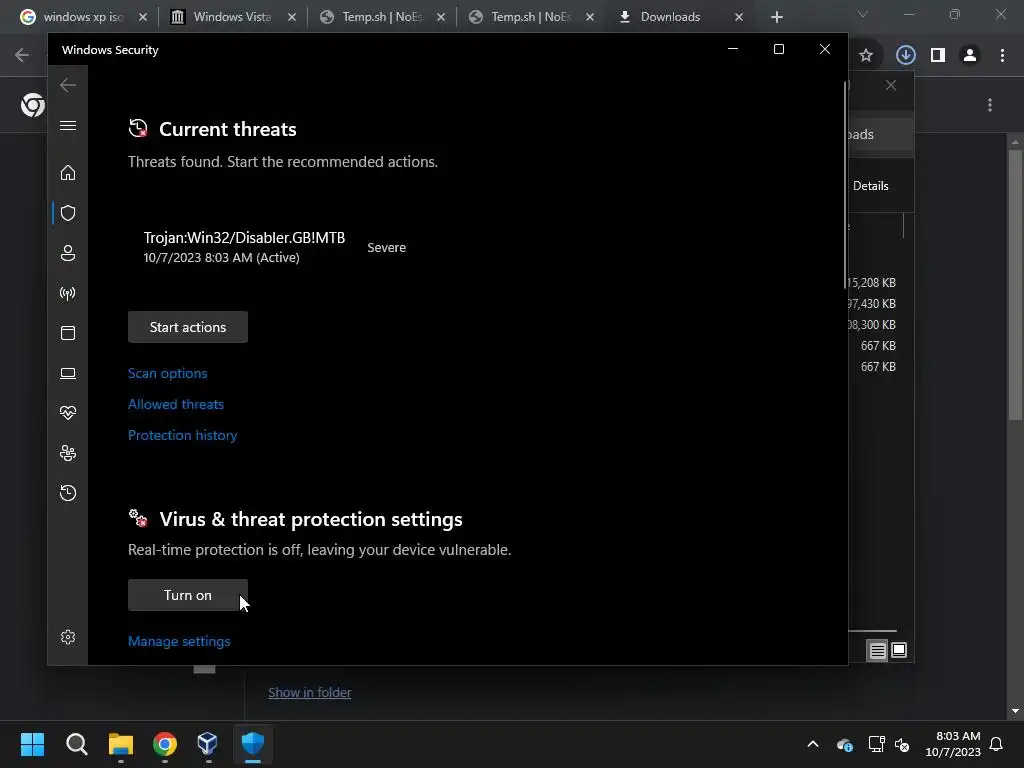Click Virus & threat protection settings heading
Viewport: 1024px width, 768px height.
311,519
